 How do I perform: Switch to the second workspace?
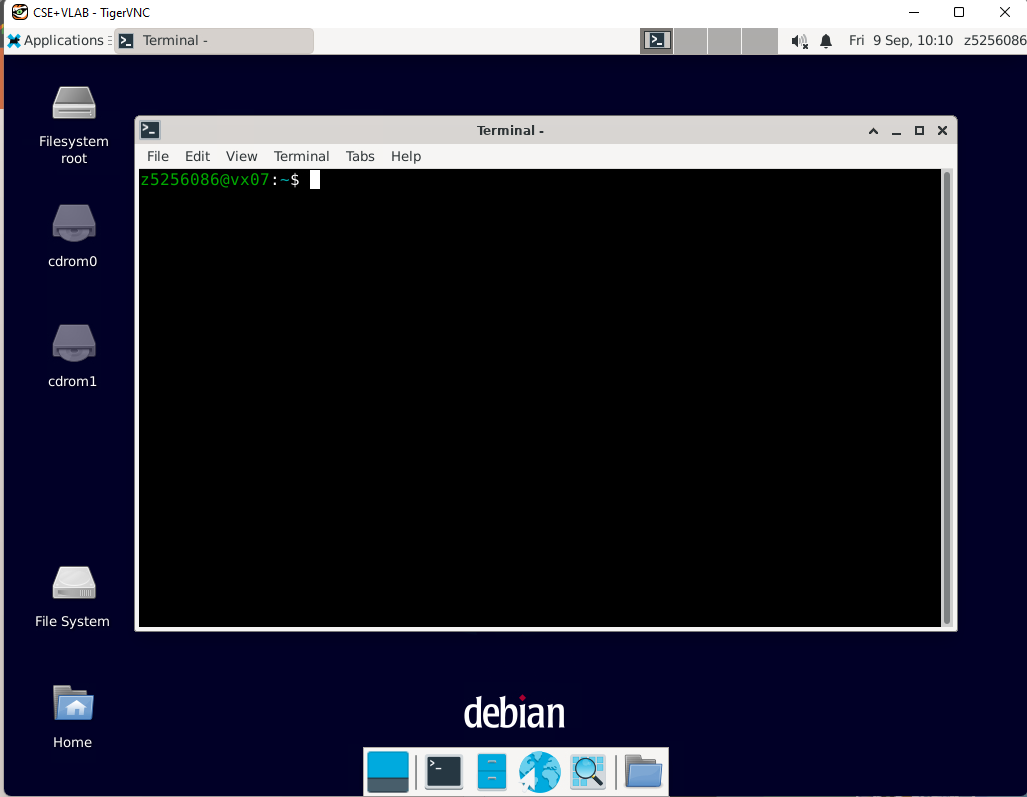(691, 41)
